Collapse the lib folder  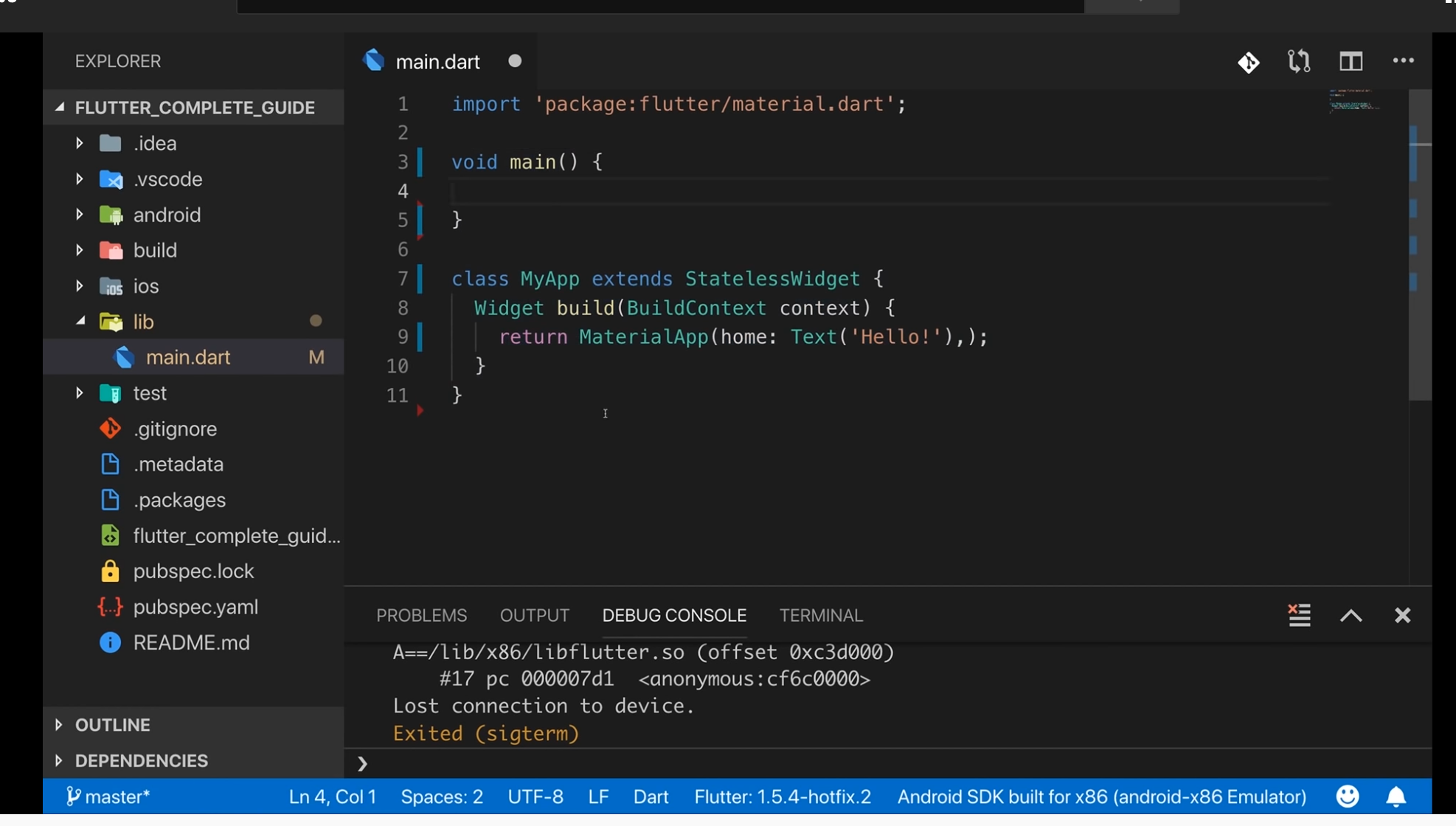click(143, 322)
